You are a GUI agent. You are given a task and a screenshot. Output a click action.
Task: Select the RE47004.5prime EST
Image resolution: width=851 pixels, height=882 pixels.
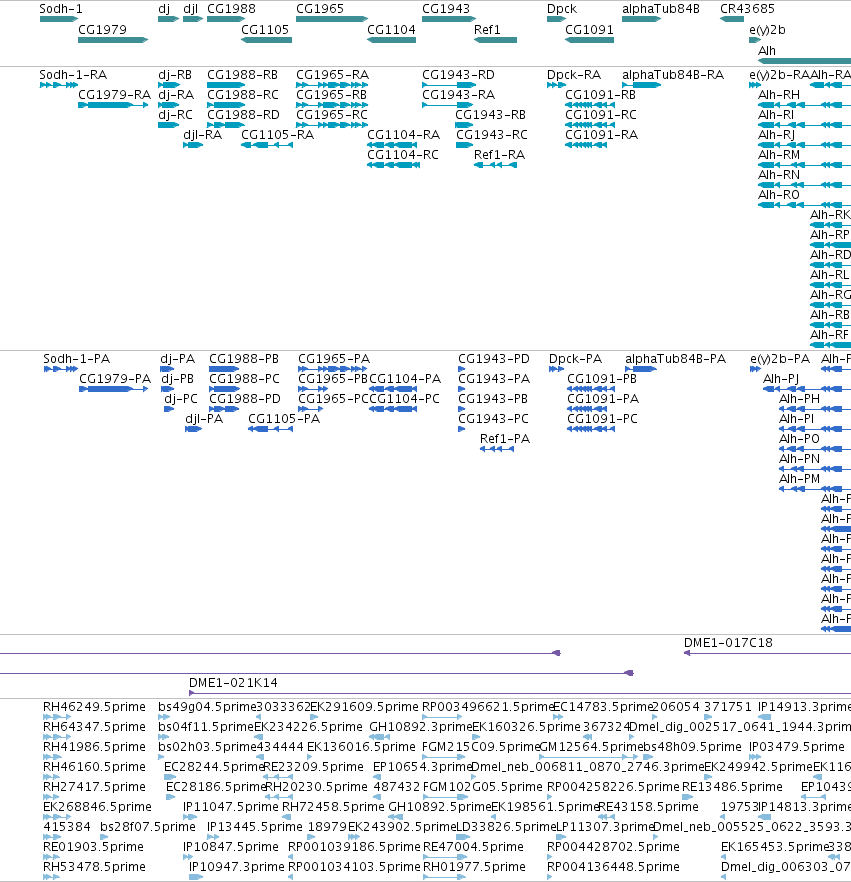[x=447, y=857]
